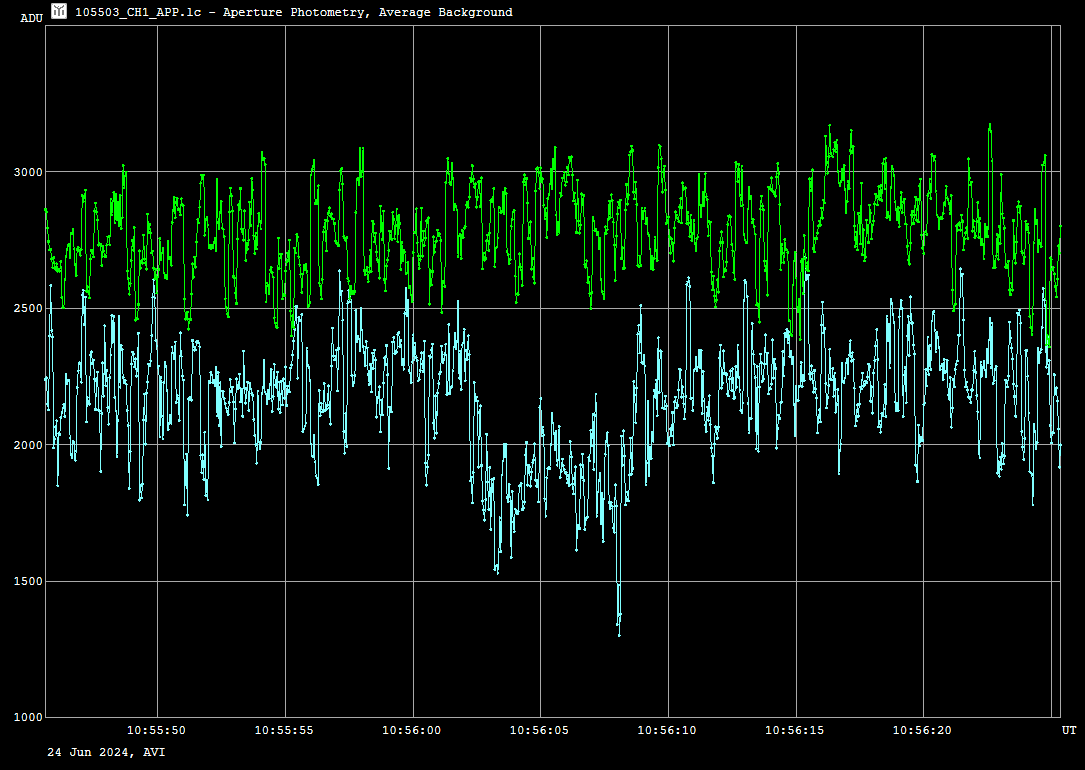1085x770 pixels.
Task: Click the '1500' y-axis label
Action: tap(28, 582)
